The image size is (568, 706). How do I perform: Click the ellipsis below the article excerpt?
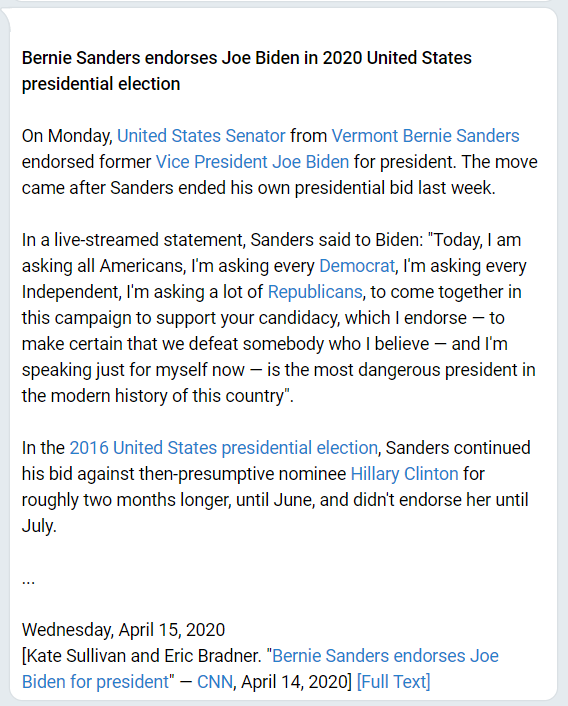pos(28,579)
